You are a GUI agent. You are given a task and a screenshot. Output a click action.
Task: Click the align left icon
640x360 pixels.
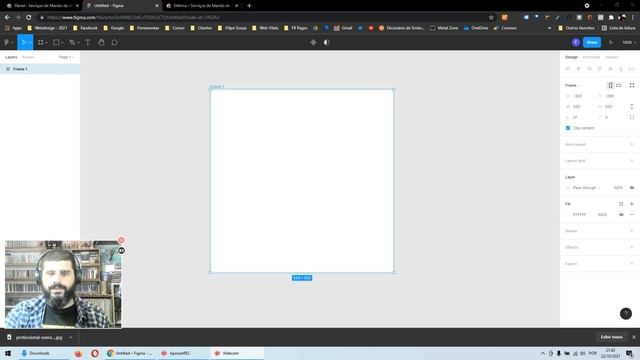(568, 69)
